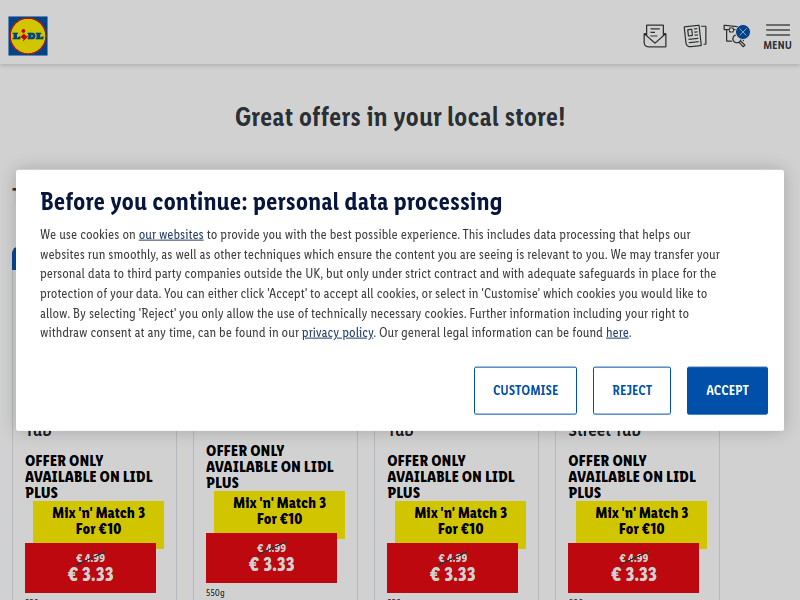This screenshot has height=600, width=800.
Task: Click fourth product's Lidl Plus offer text
Action: (x=632, y=476)
